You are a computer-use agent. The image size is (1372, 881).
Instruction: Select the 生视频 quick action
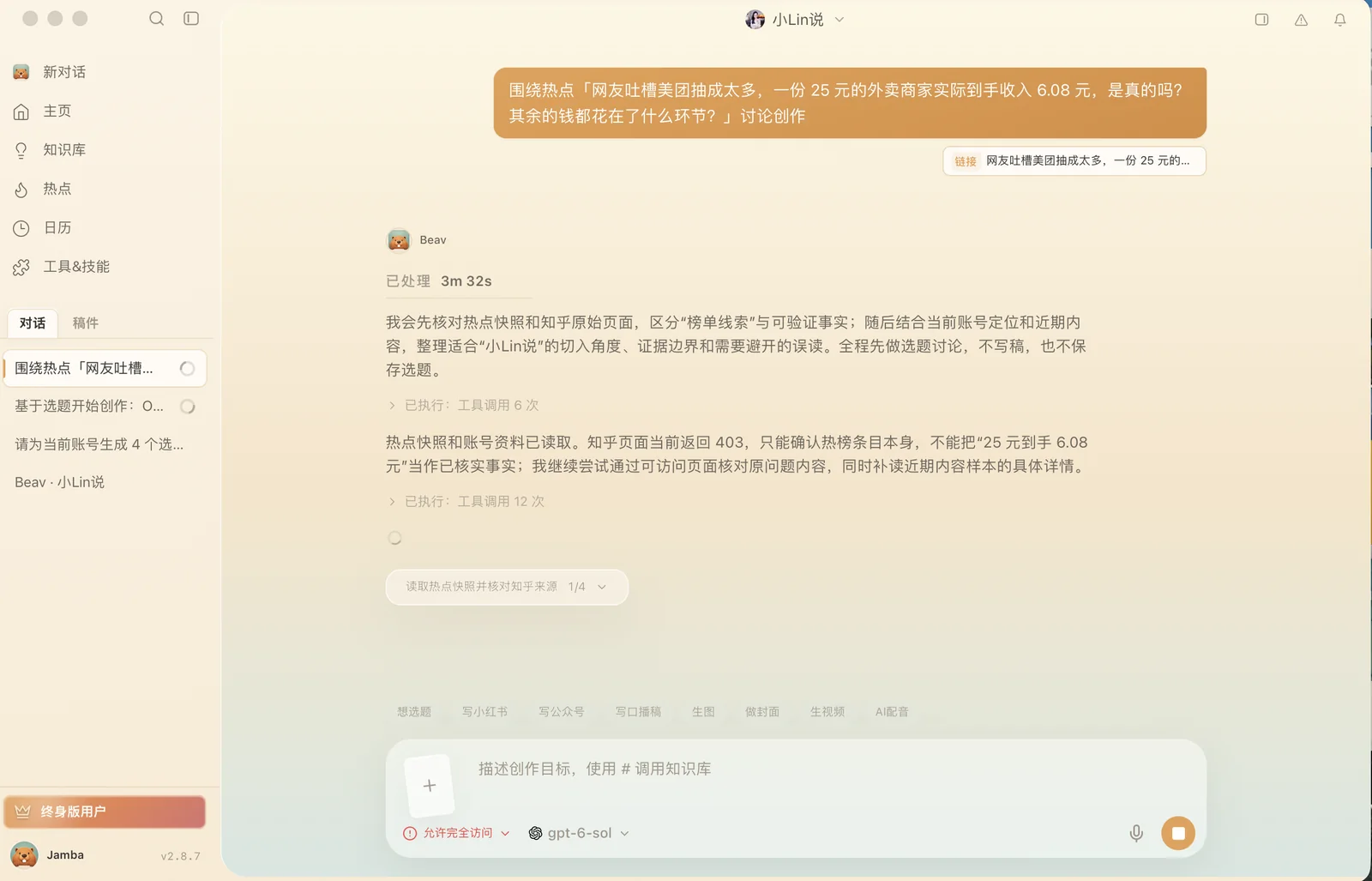point(827,712)
